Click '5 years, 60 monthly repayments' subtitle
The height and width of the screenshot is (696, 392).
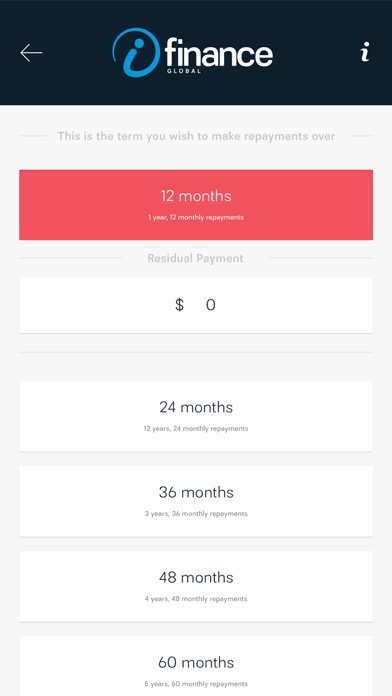196,684
